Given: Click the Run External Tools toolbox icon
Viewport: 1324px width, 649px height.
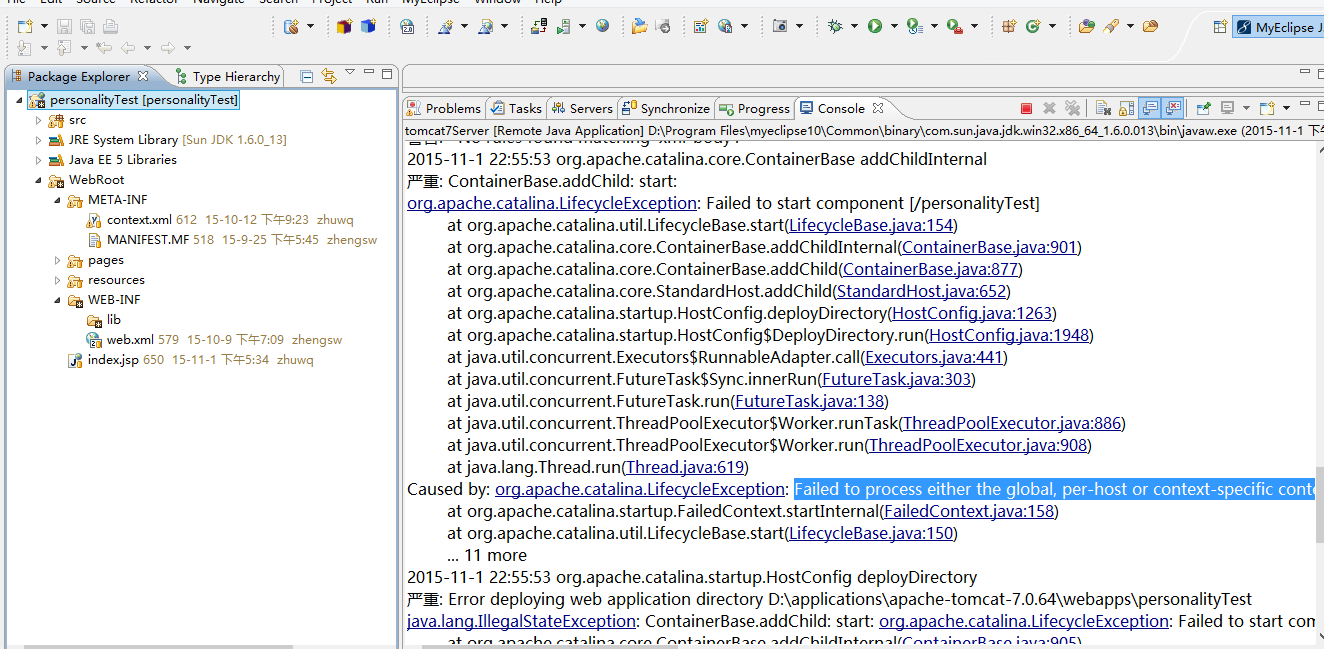Looking at the screenshot, I should [x=954, y=27].
